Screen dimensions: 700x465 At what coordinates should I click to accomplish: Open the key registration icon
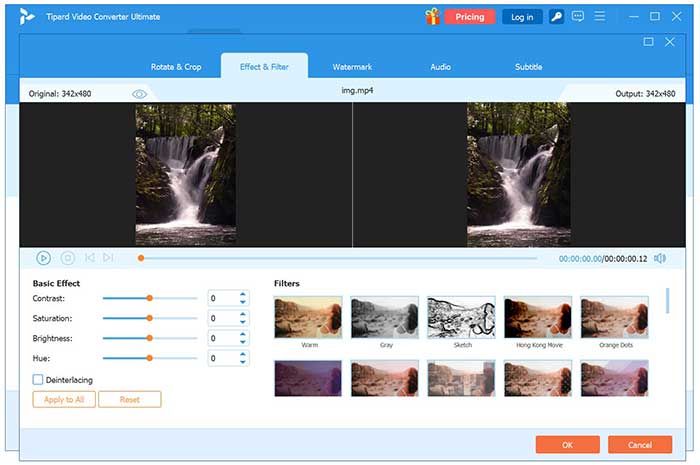(x=556, y=16)
